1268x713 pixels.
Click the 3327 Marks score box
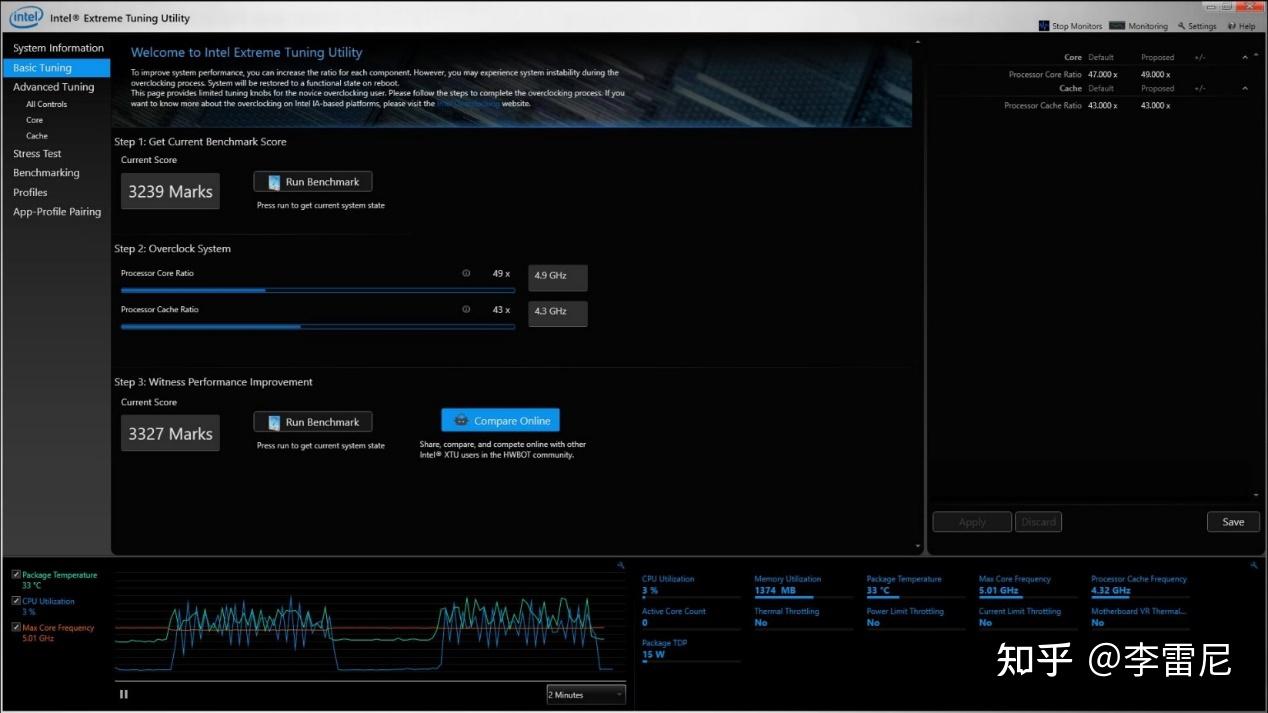(x=170, y=434)
